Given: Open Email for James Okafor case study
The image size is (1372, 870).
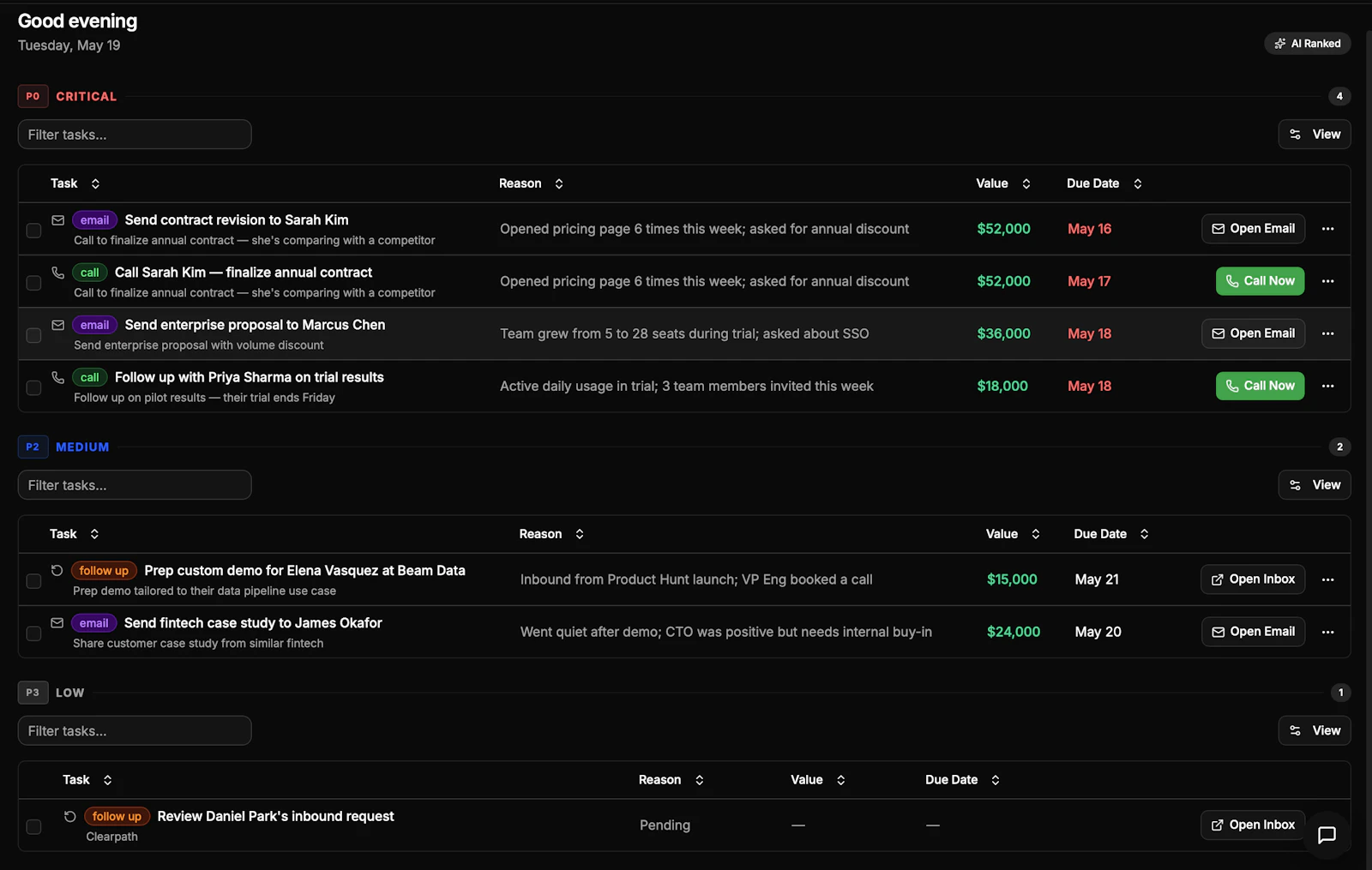Looking at the screenshot, I should 1253,632.
